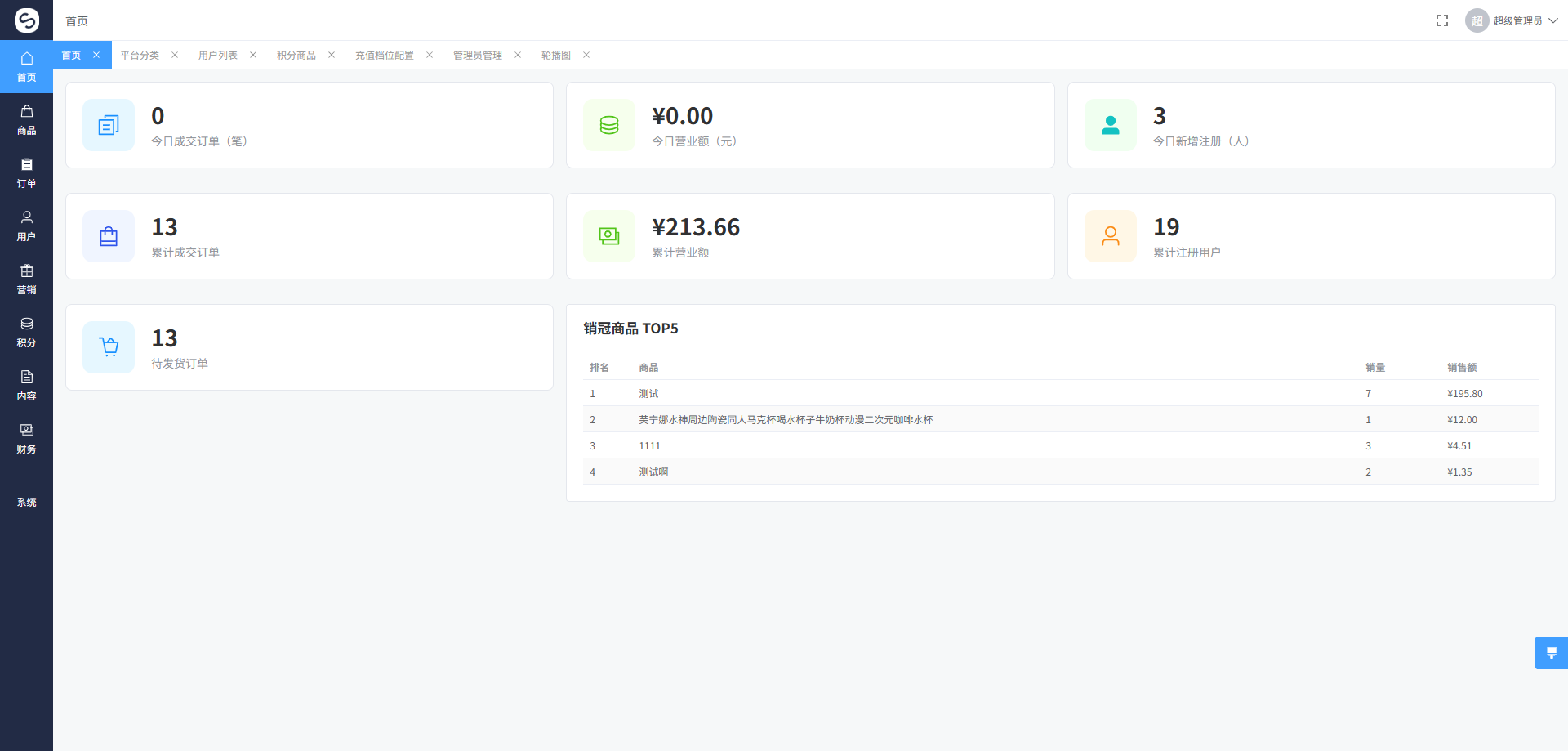
Task: Go to 订单 in the sidebar
Action: 26,173
